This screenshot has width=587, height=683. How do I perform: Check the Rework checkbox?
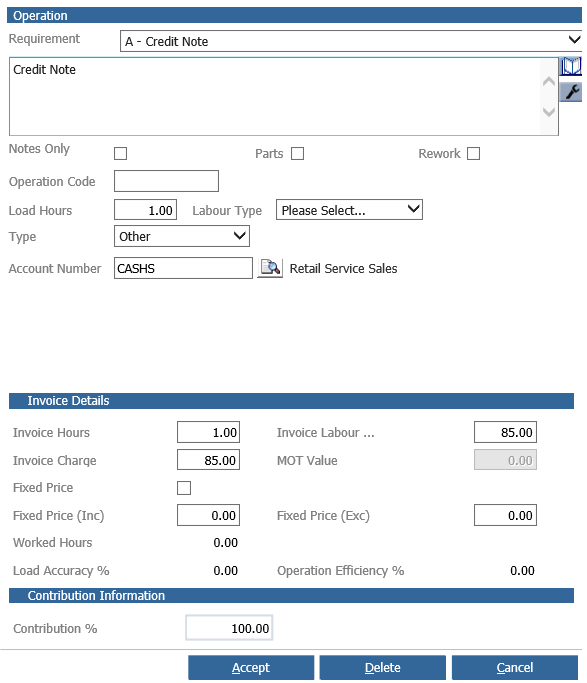click(x=473, y=153)
